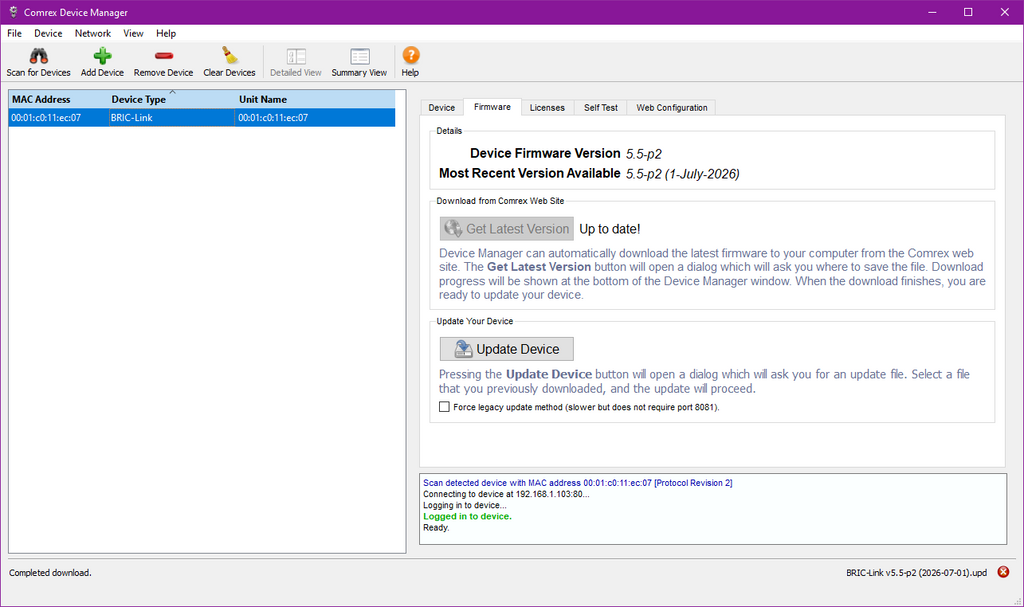The image size is (1024, 607).
Task: Click the BRIC-Link v5.5-p2 .upd filename
Action: (x=916, y=572)
